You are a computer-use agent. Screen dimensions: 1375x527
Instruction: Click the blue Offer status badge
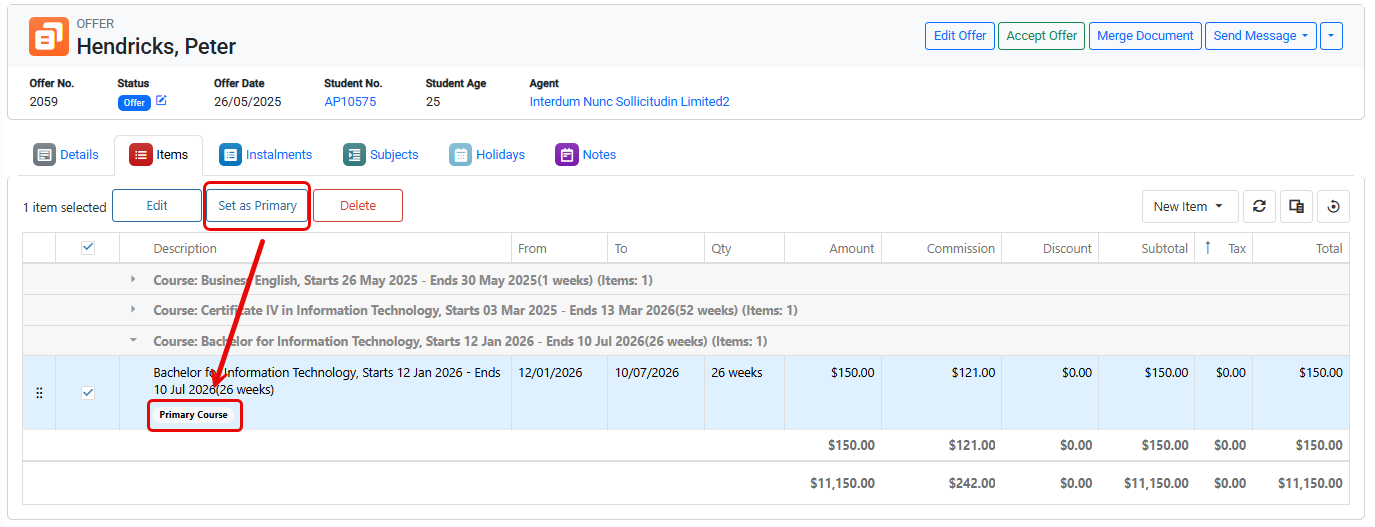(x=134, y=102)
